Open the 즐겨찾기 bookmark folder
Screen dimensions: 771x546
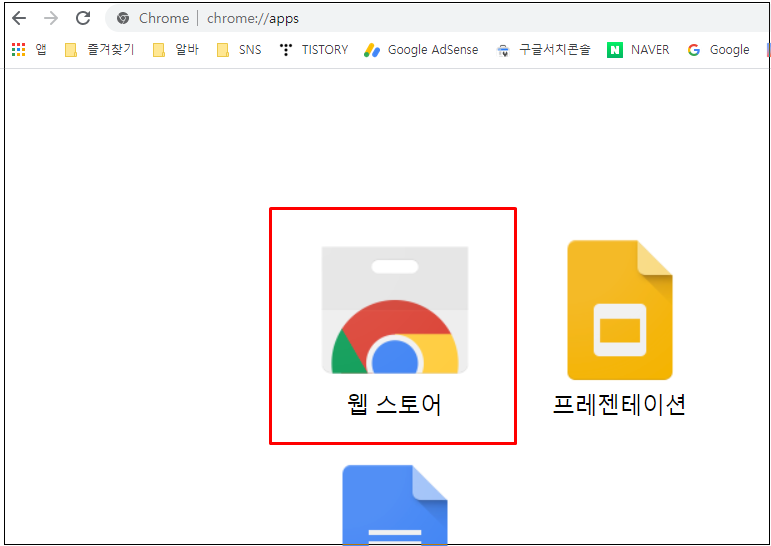[x=99, y=50]
